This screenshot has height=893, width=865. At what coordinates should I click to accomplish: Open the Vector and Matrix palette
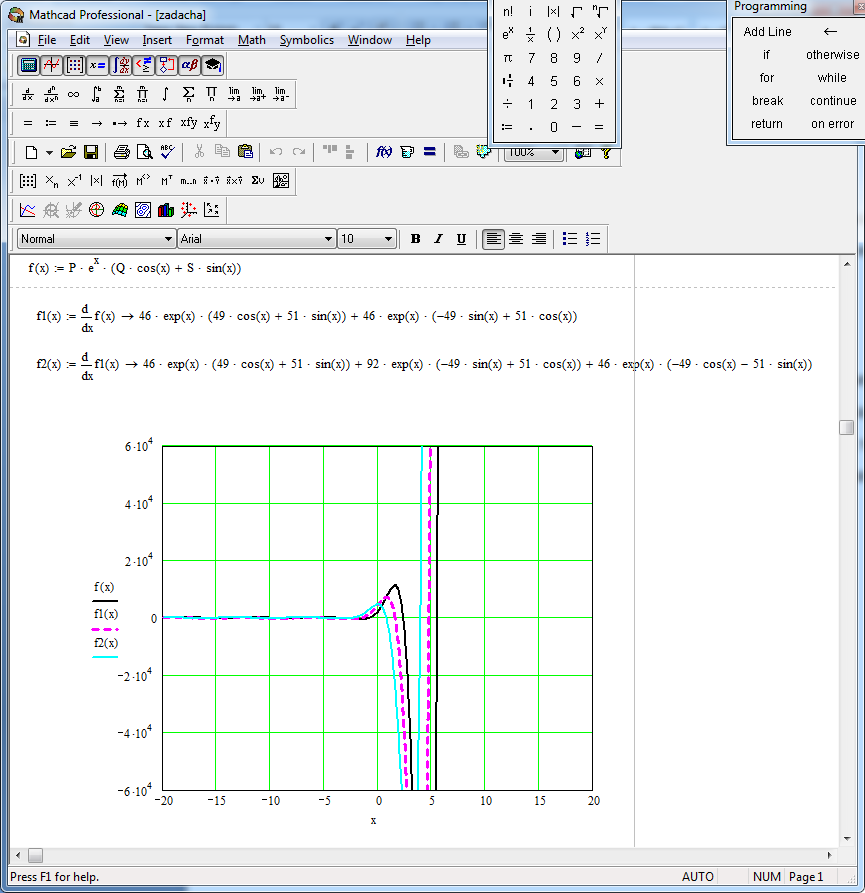point(75,65)
